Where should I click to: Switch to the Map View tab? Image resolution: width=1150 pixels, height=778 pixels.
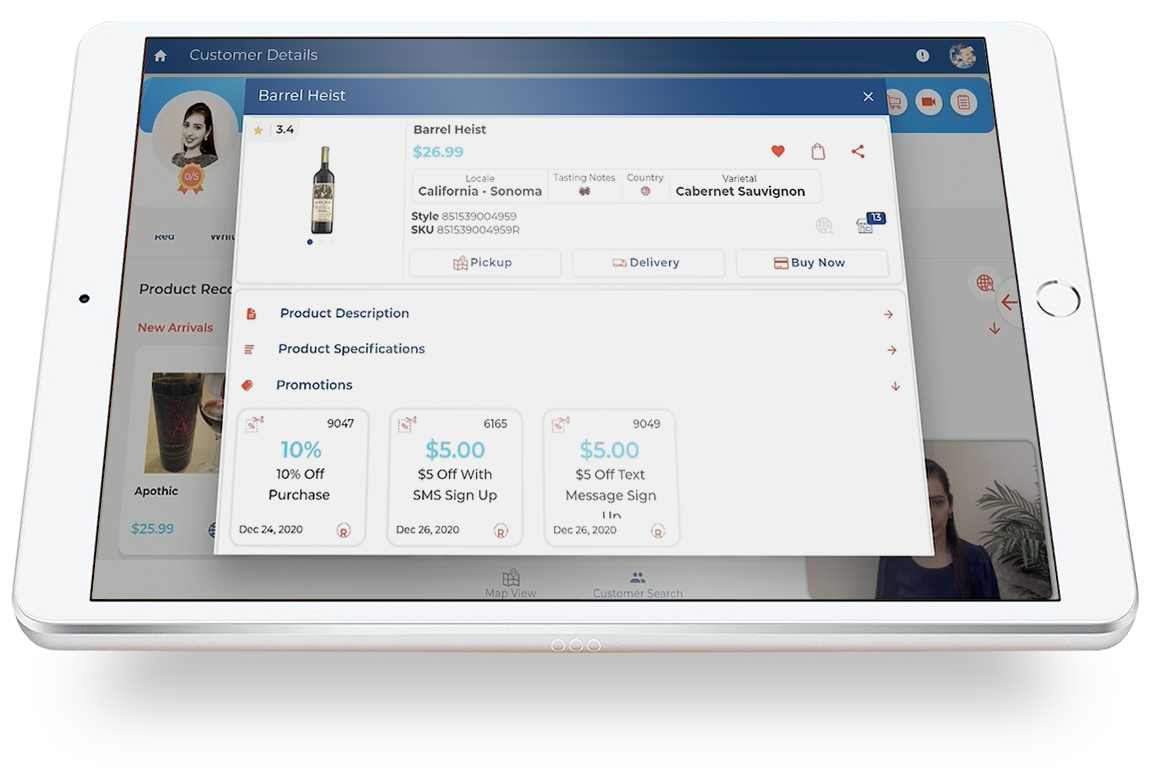510,584
